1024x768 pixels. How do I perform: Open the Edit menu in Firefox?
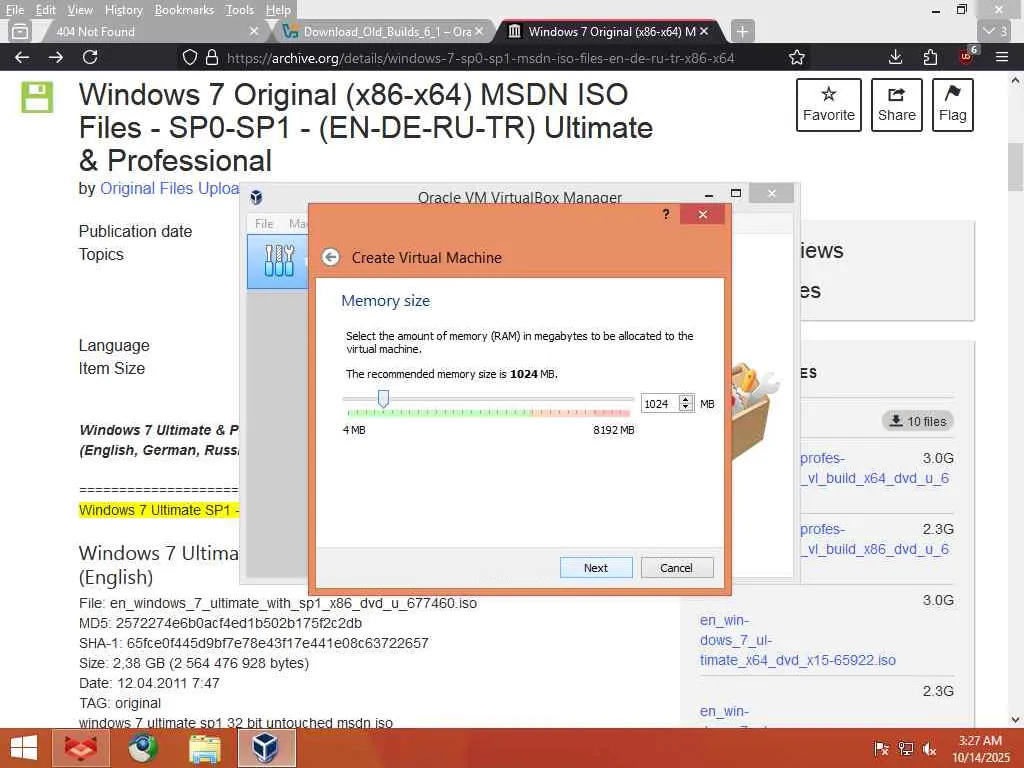pos(45,10)
